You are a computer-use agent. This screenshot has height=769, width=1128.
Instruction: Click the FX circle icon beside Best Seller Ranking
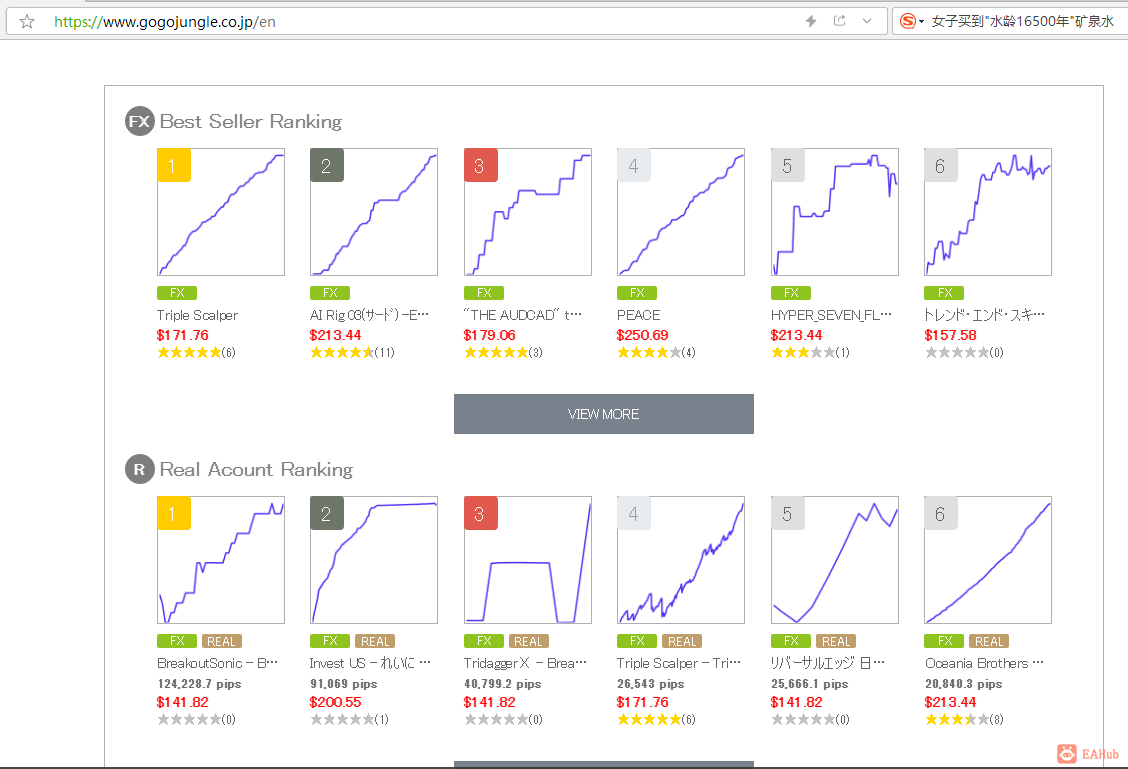(x=140, y=121)
